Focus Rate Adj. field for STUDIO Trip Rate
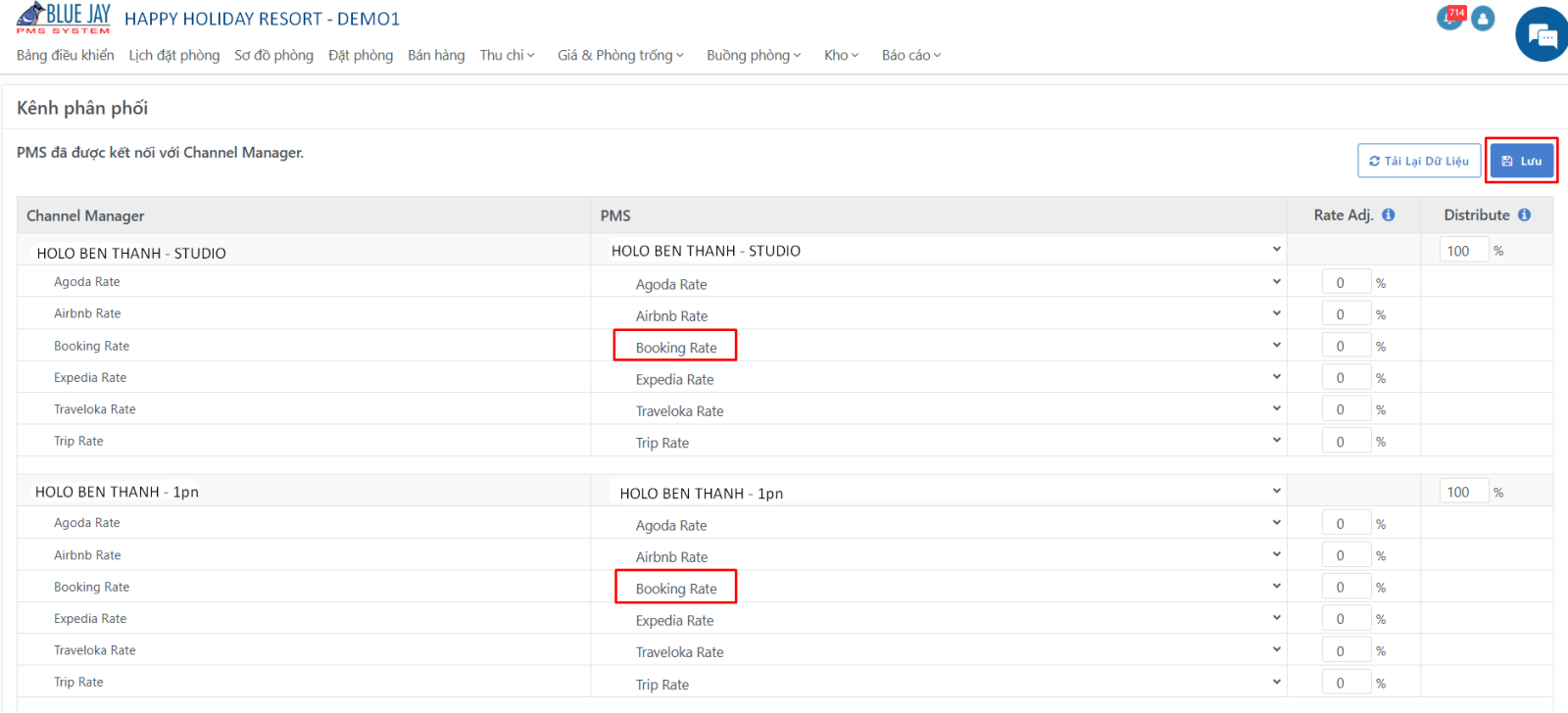The height and width of the screenshot is (713, 1568). tap(1347, 442)
